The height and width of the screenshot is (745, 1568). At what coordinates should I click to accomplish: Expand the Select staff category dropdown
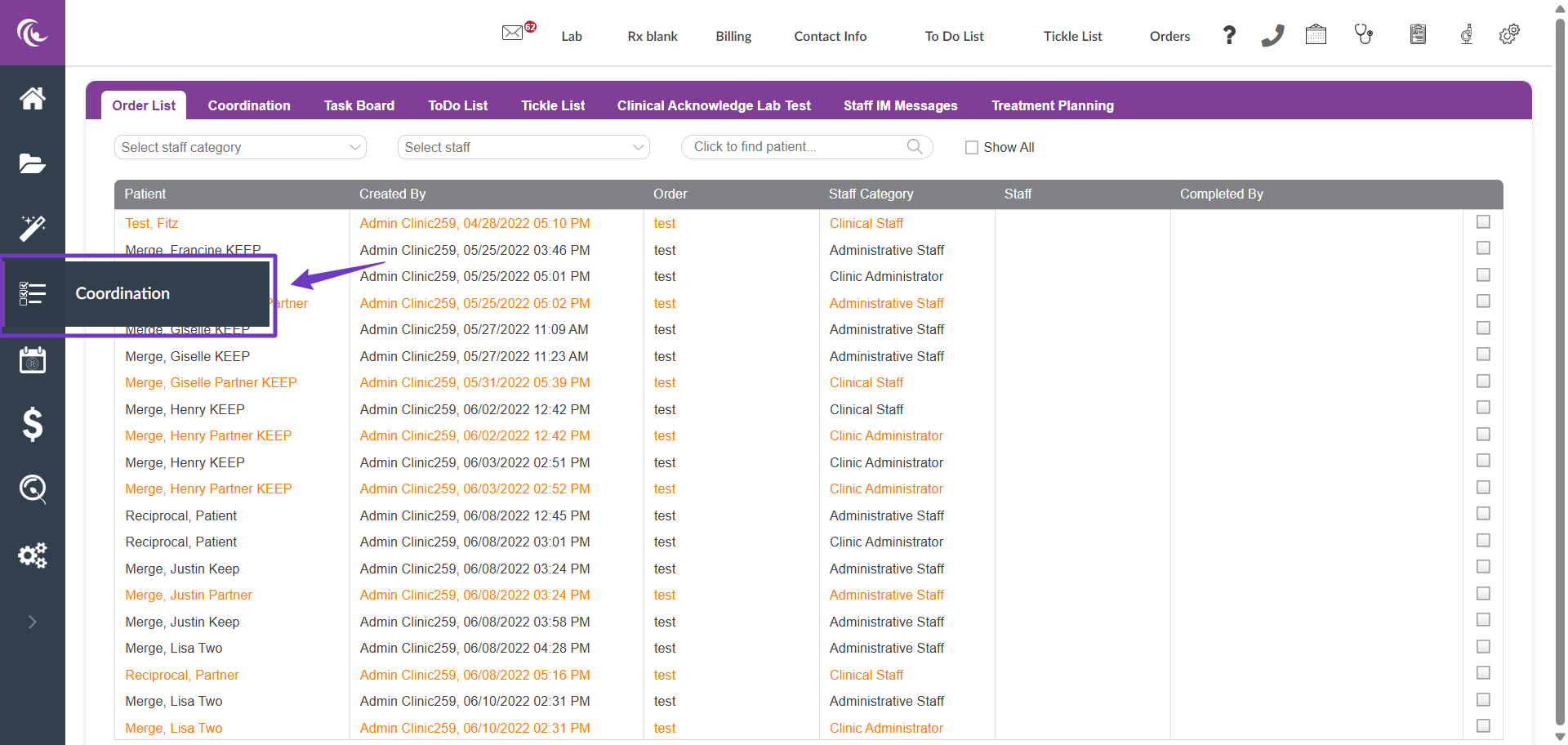coord(240,147)
